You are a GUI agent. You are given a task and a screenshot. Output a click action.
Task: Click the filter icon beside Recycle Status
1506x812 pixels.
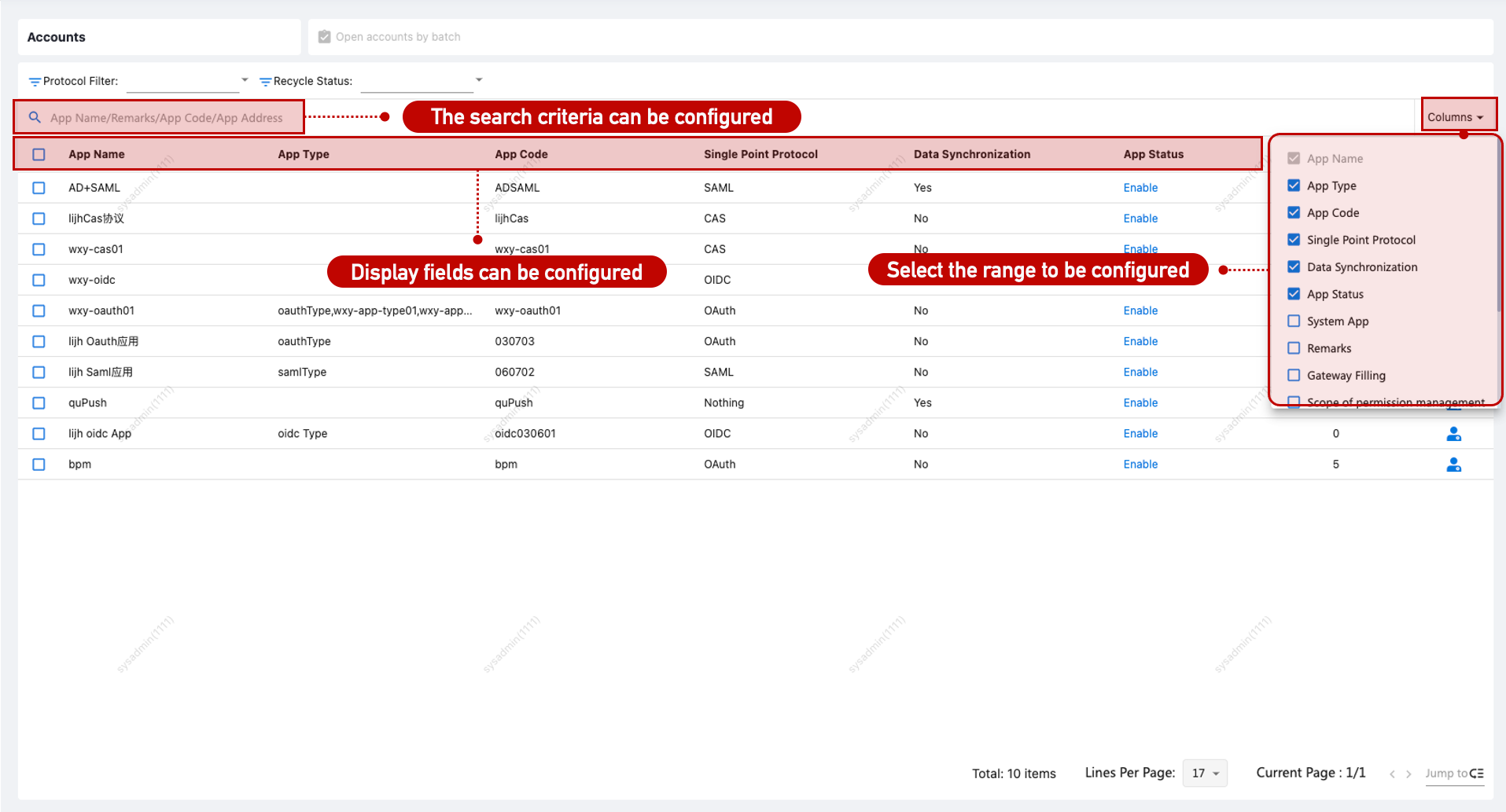[x=265, y=80]
